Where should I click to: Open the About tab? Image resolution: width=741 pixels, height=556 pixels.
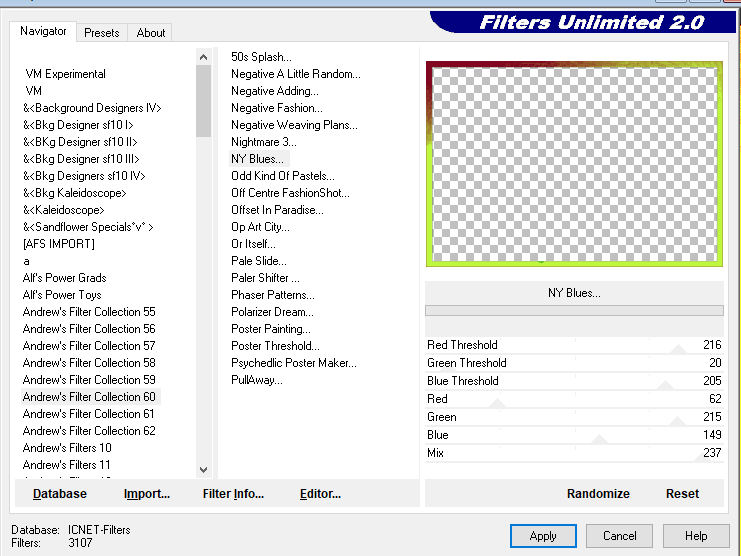pyautogui.click(x=151, y=33)
